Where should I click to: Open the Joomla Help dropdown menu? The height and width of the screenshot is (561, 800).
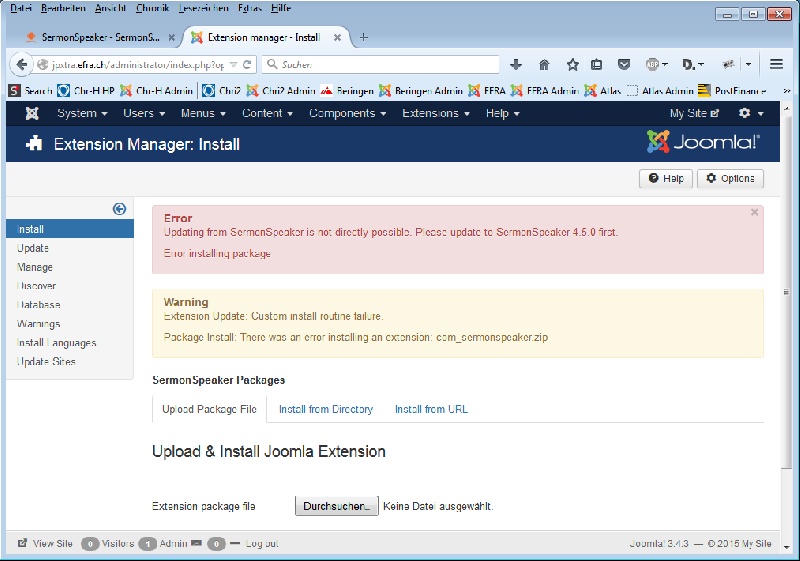[x=503, y=113]
